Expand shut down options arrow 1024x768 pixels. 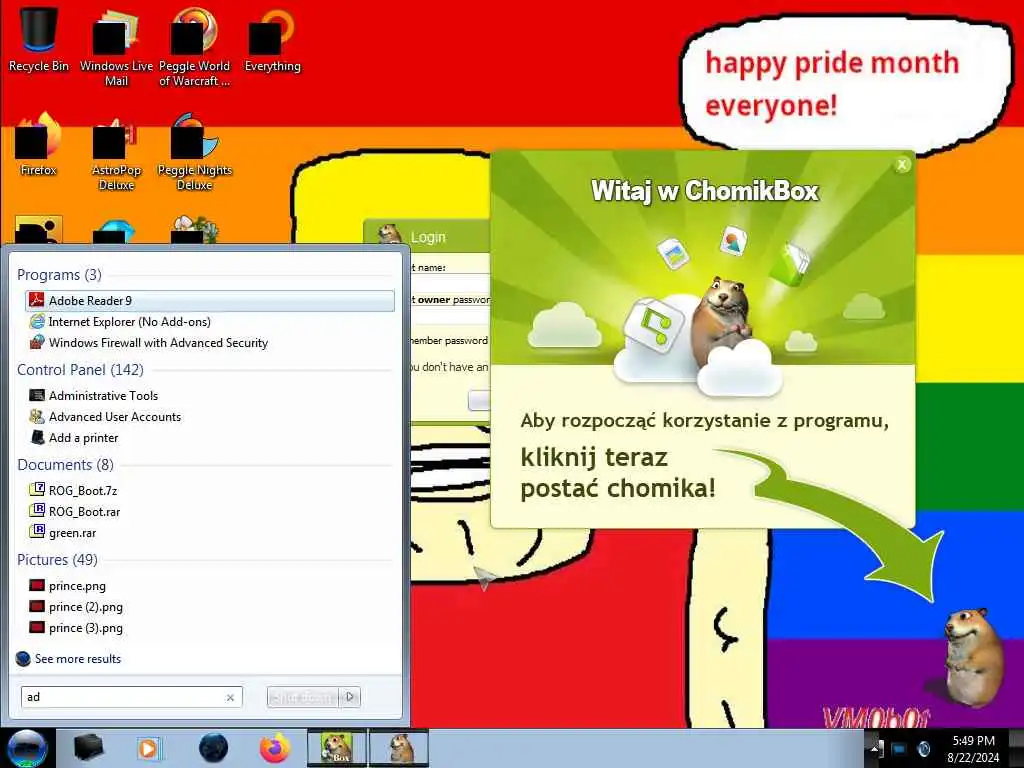click(350, 697)
